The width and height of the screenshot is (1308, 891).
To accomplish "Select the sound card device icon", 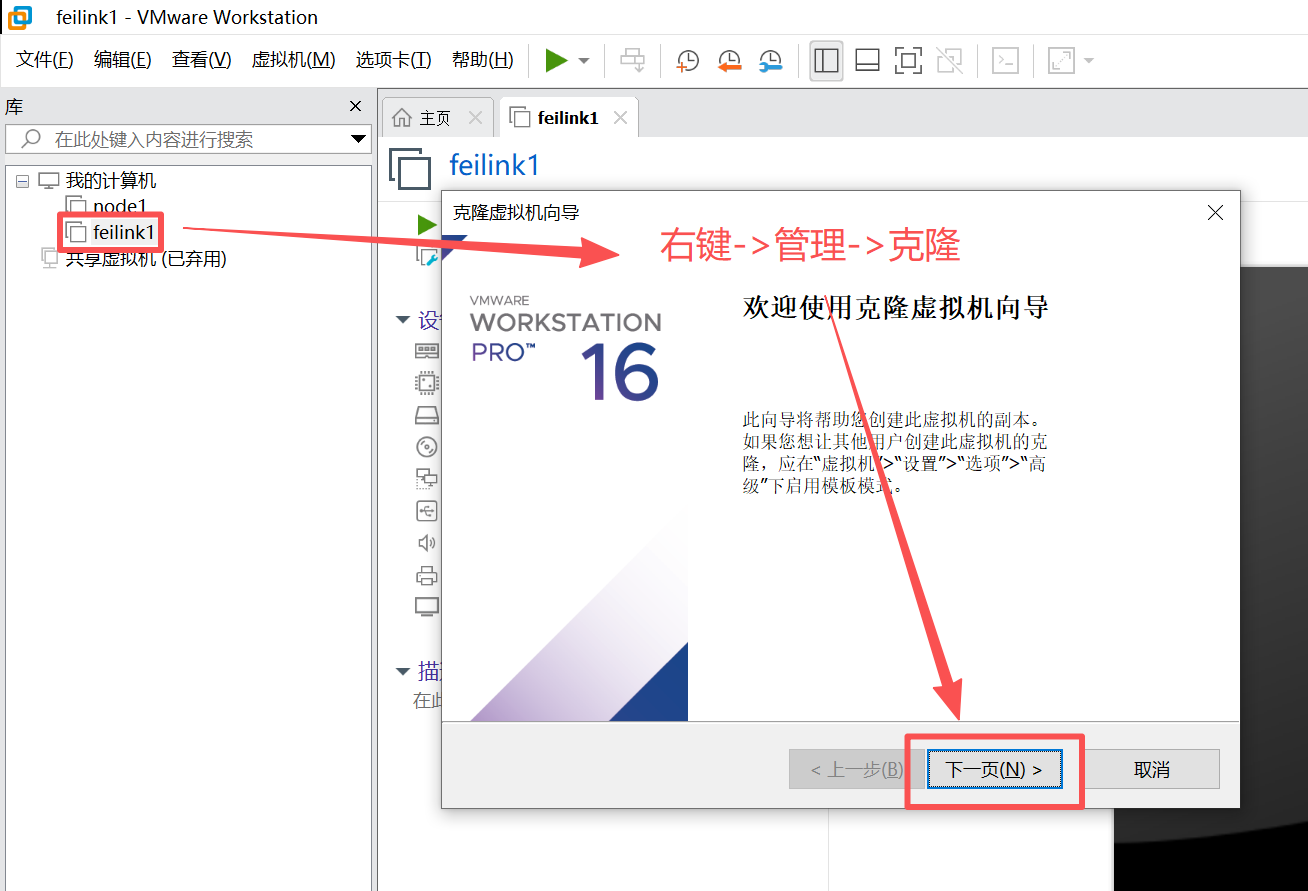I will click(x=427, y=543).
